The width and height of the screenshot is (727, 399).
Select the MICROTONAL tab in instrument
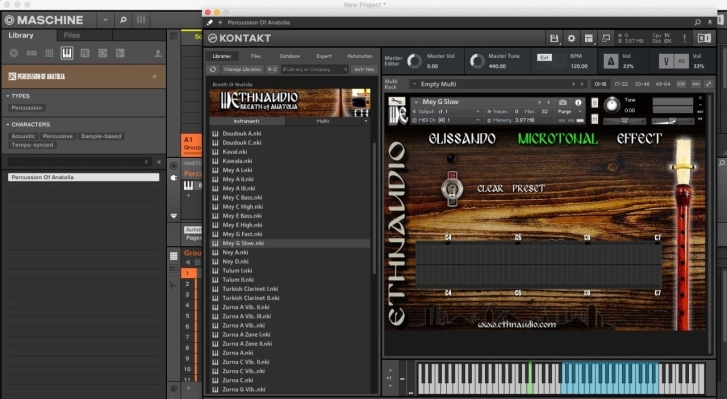pyautogui.click(x=558, y=139)
